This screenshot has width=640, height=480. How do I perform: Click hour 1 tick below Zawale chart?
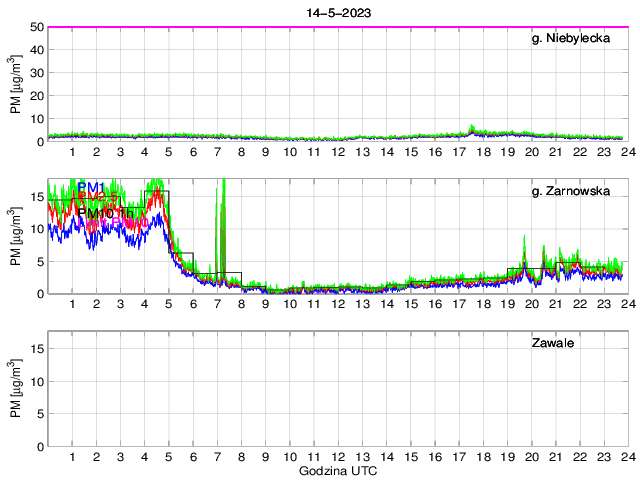(72, 457)
